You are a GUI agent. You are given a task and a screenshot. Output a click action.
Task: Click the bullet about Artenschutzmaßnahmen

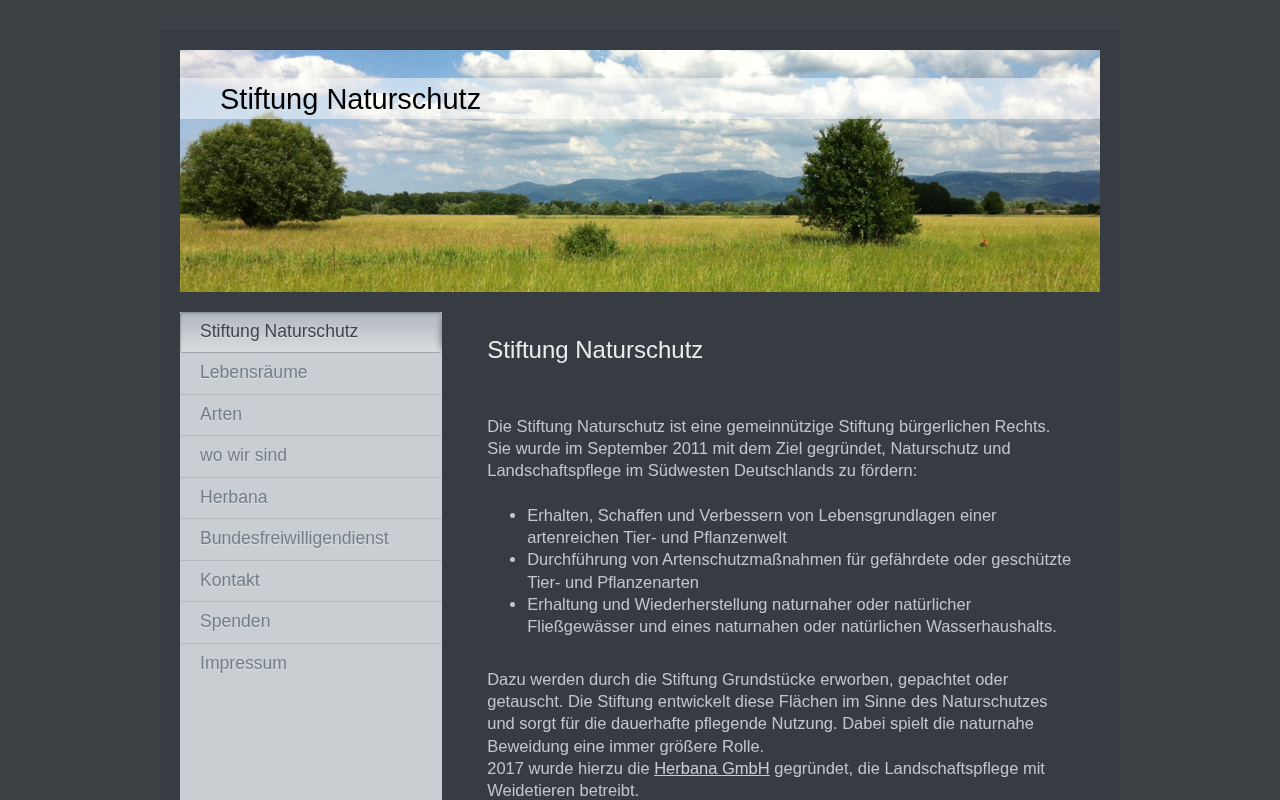[799, 571]
